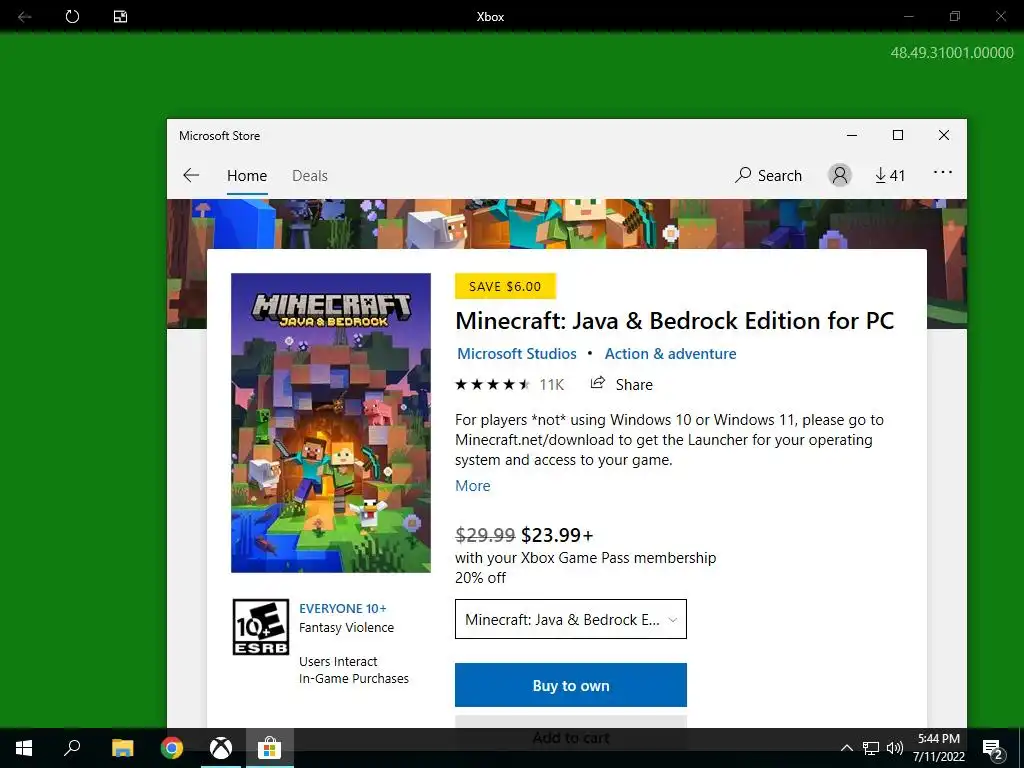Open the EVERYONE 10+ rating link

pyautogui.click(x=343, y=608)
